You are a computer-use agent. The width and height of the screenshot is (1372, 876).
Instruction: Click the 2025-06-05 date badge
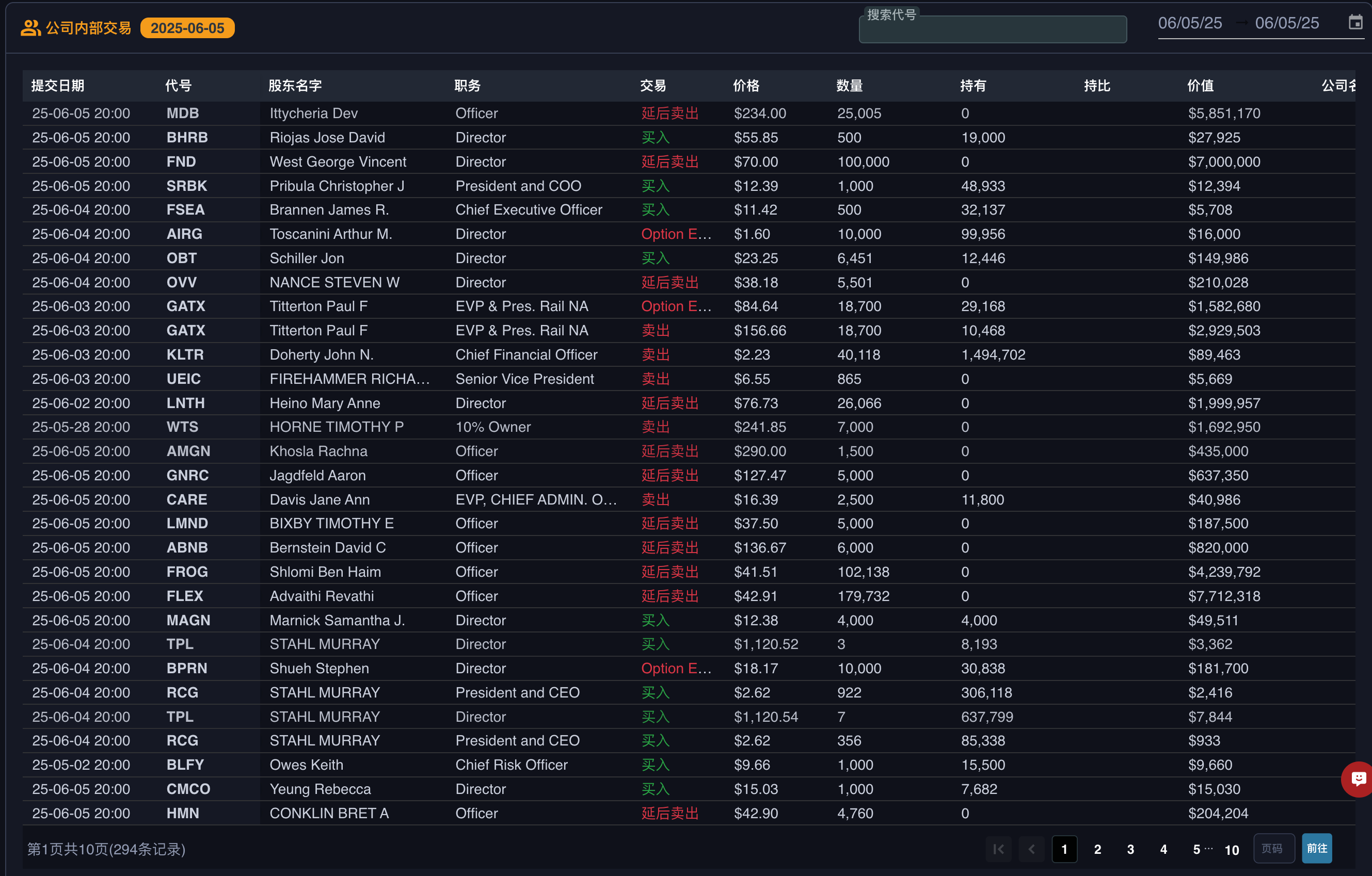tap(187, 28)
